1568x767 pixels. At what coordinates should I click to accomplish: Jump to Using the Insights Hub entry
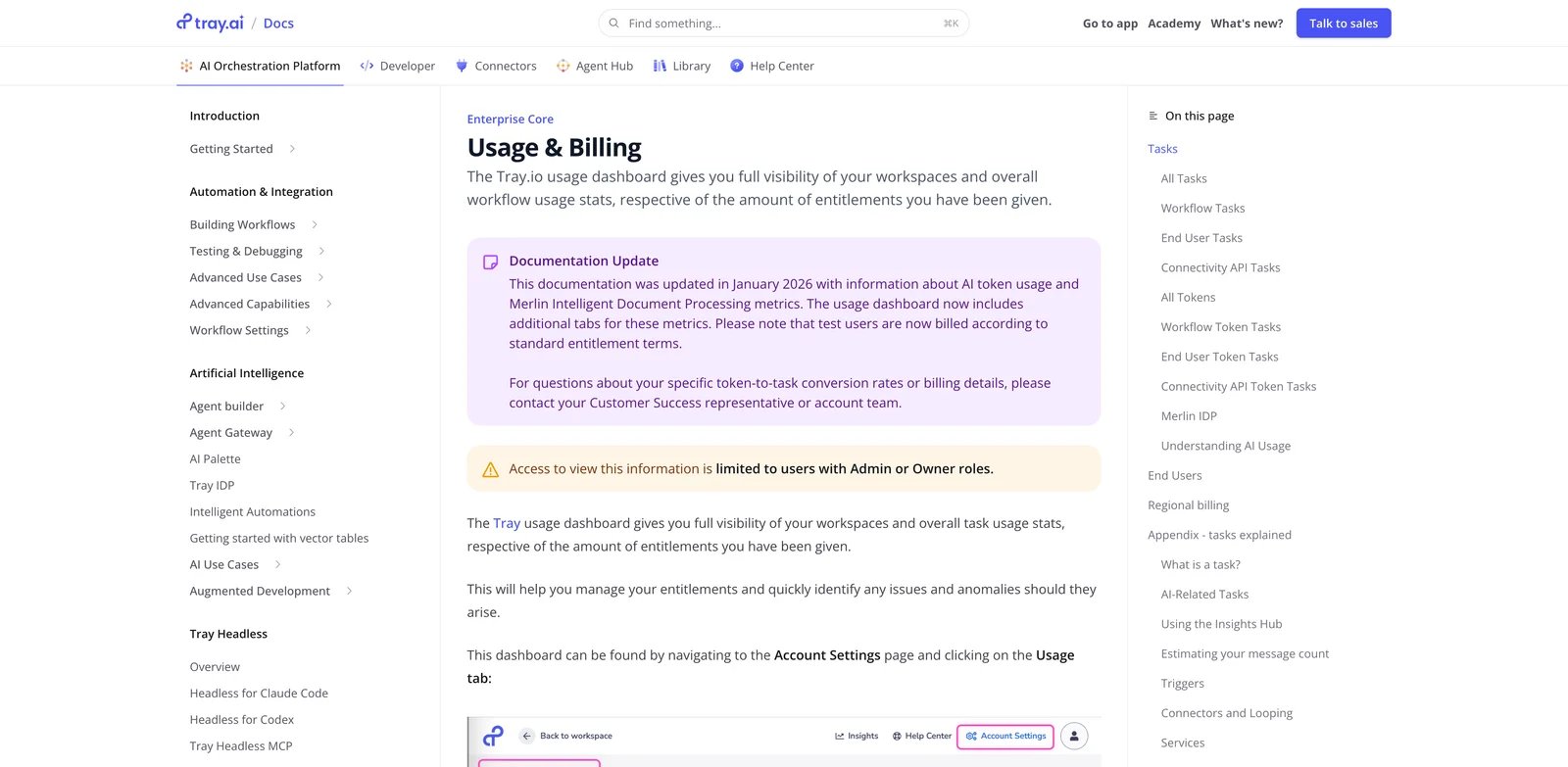coord(1221,624)
